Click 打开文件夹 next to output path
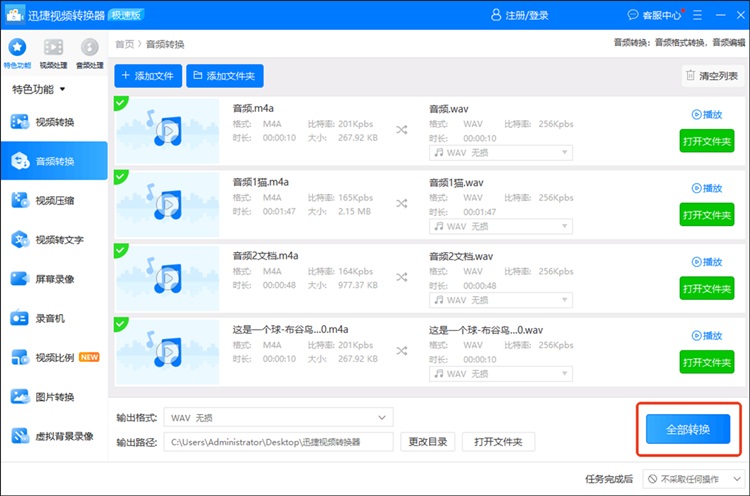Screen dimensions: 750x496 (x=498, y=442)
